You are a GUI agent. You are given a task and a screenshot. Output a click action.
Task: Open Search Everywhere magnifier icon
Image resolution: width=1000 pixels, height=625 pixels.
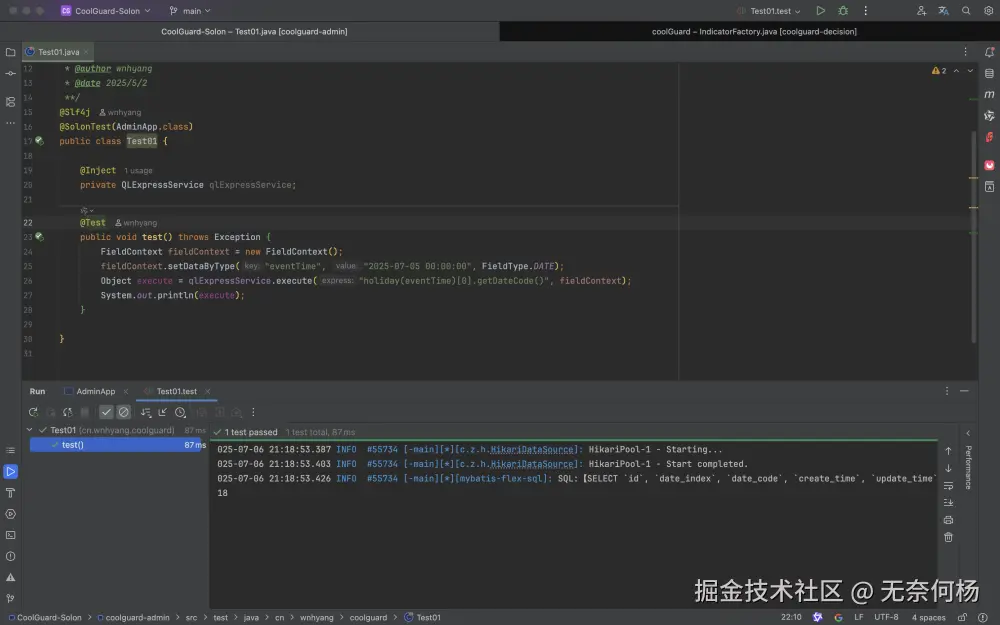(x=966, y=11)
